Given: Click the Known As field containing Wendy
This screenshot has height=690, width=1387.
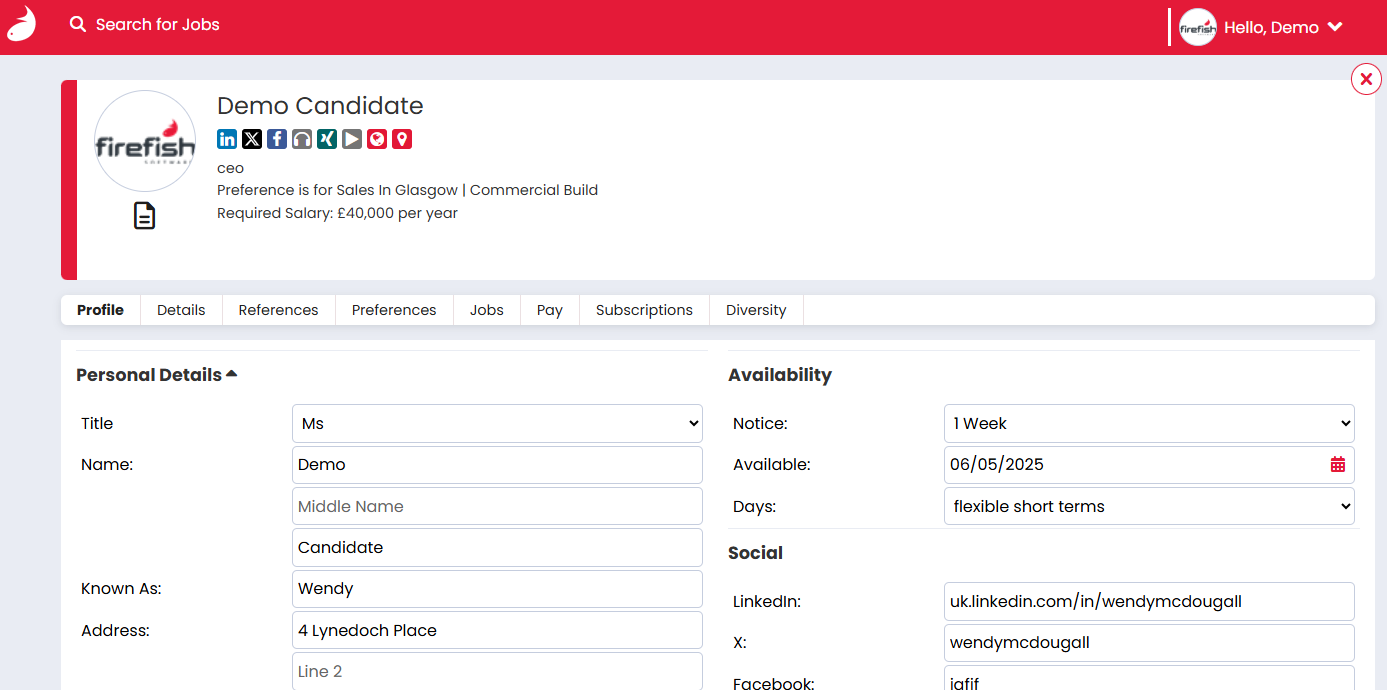Looking at the screenshot, I should point(497,588).
